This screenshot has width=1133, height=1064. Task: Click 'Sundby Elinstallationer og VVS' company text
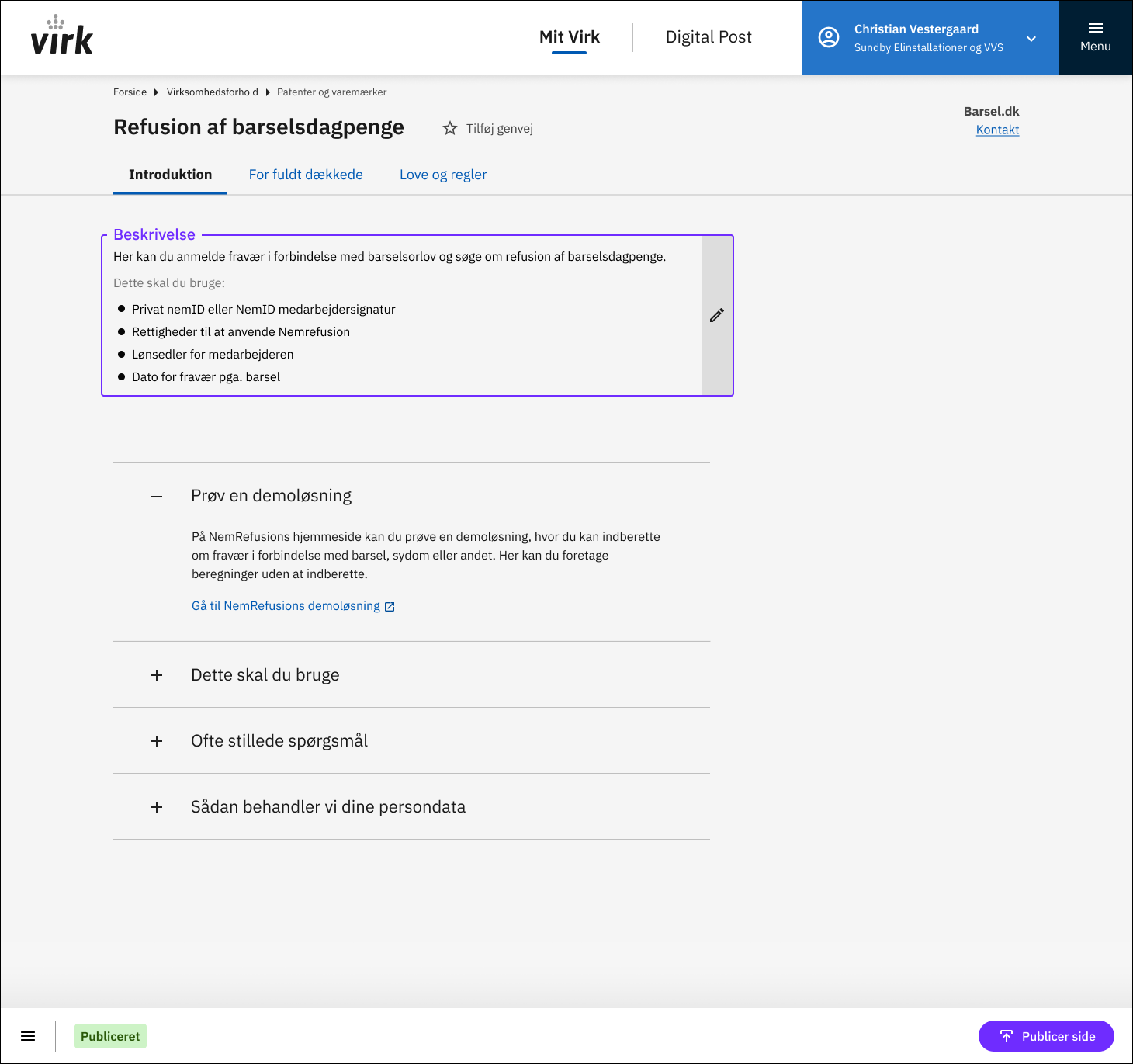point(928,48)
